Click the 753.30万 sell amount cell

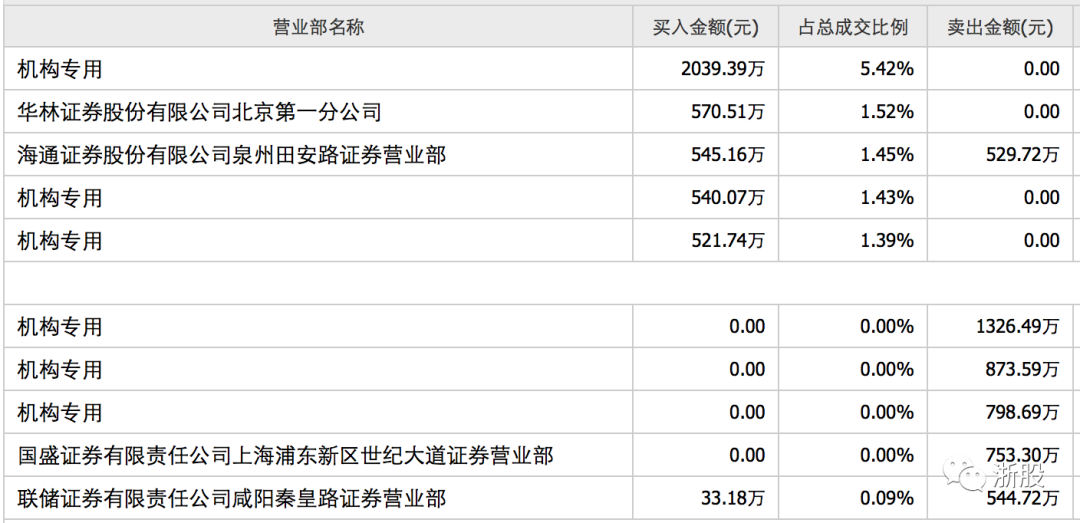tap(1022, 456)
